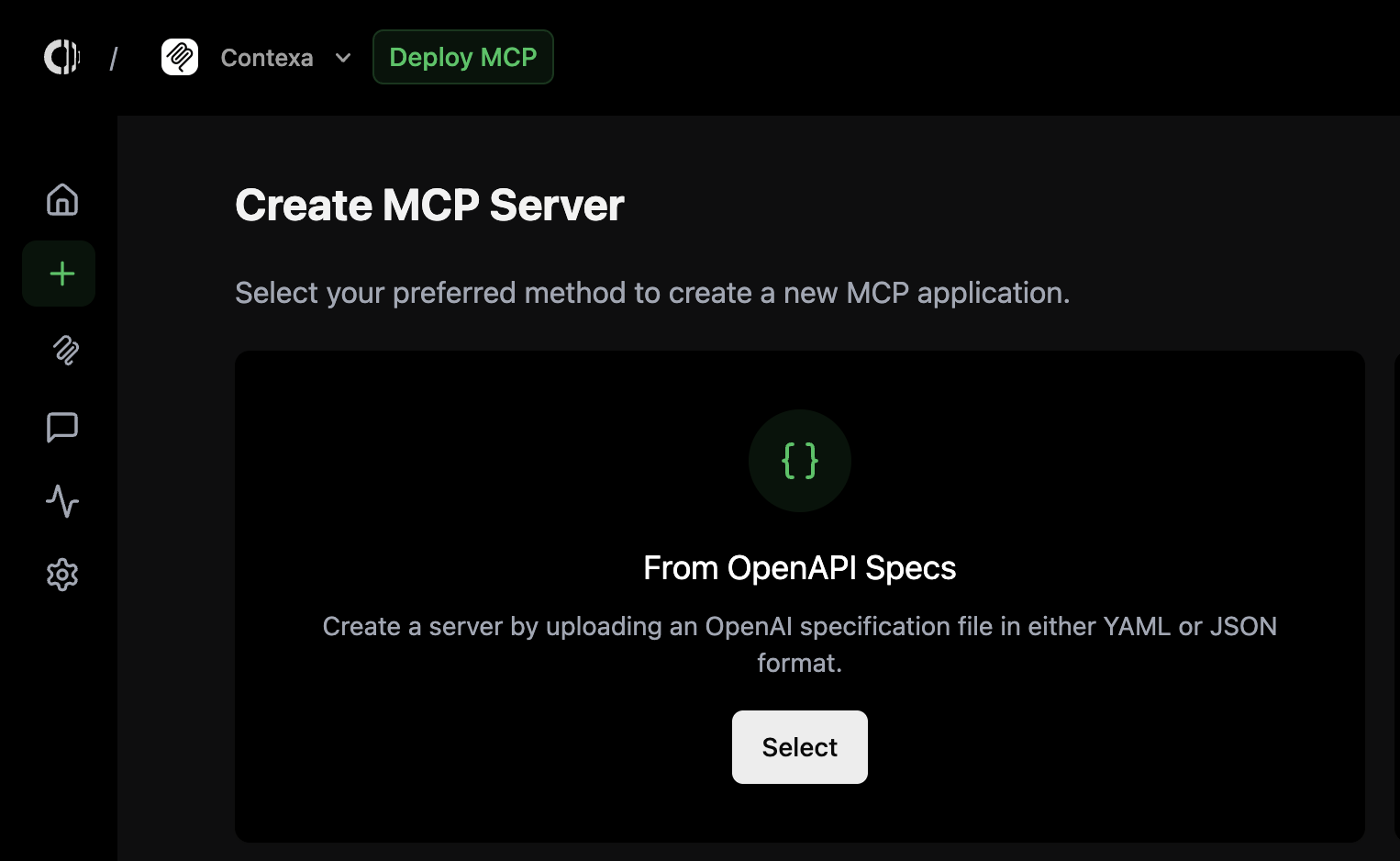Click the OpenAPI card description text

tap(800, 644)
